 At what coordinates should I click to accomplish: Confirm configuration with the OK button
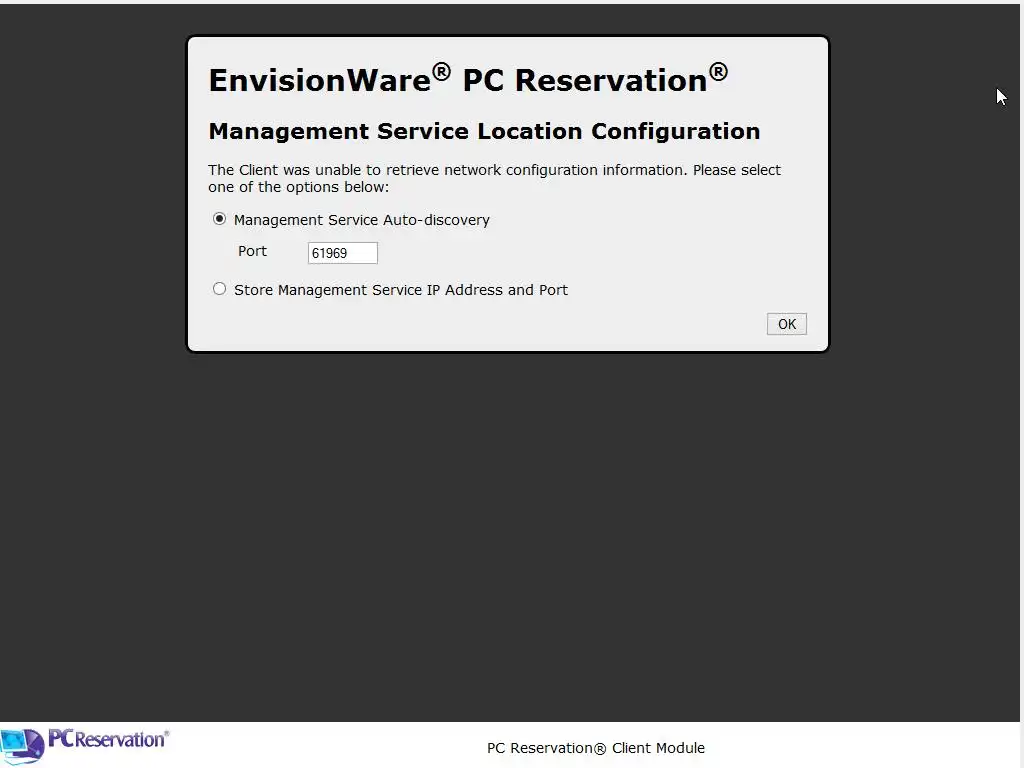(786, 324)
